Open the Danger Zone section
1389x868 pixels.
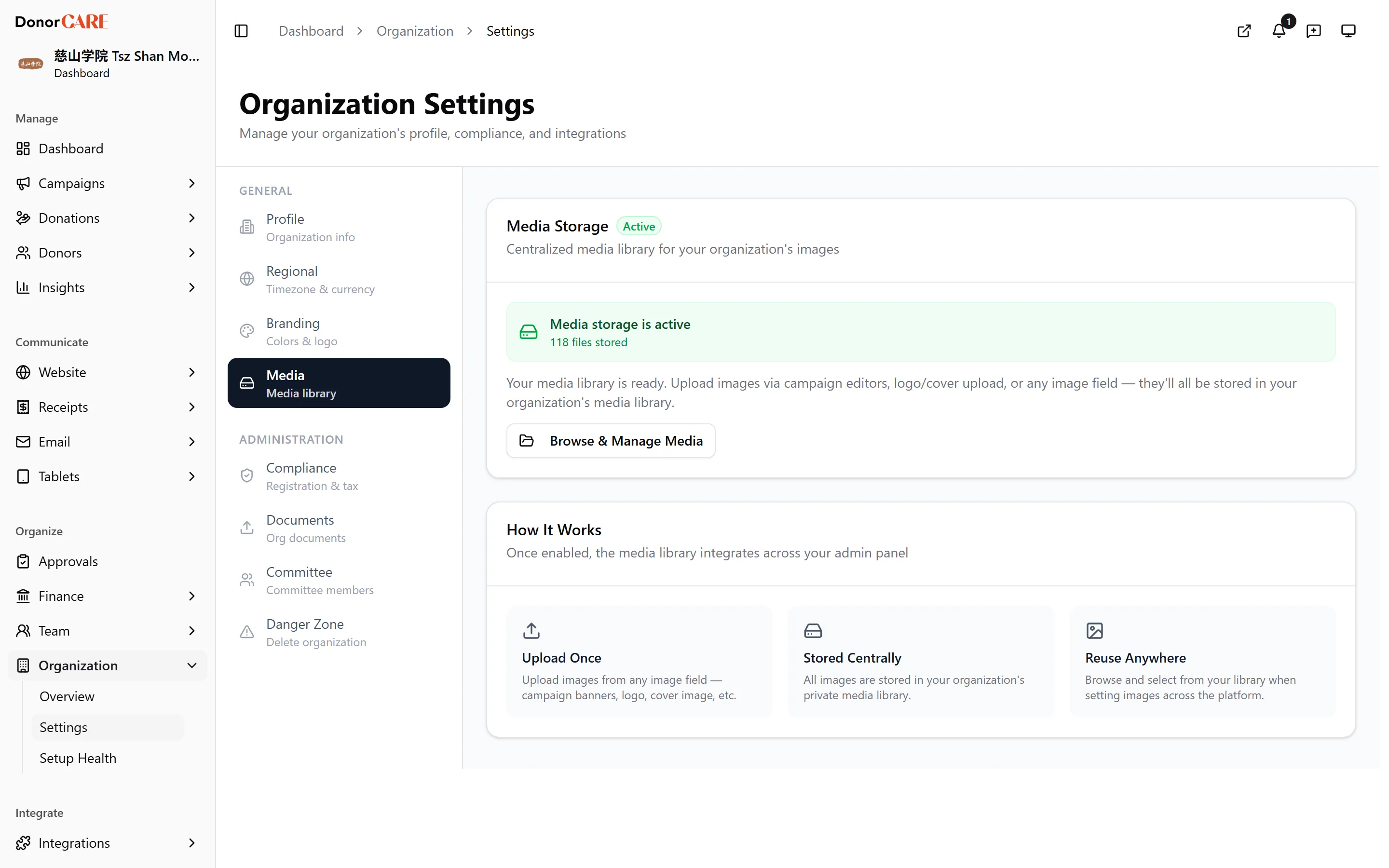point(339,633)
